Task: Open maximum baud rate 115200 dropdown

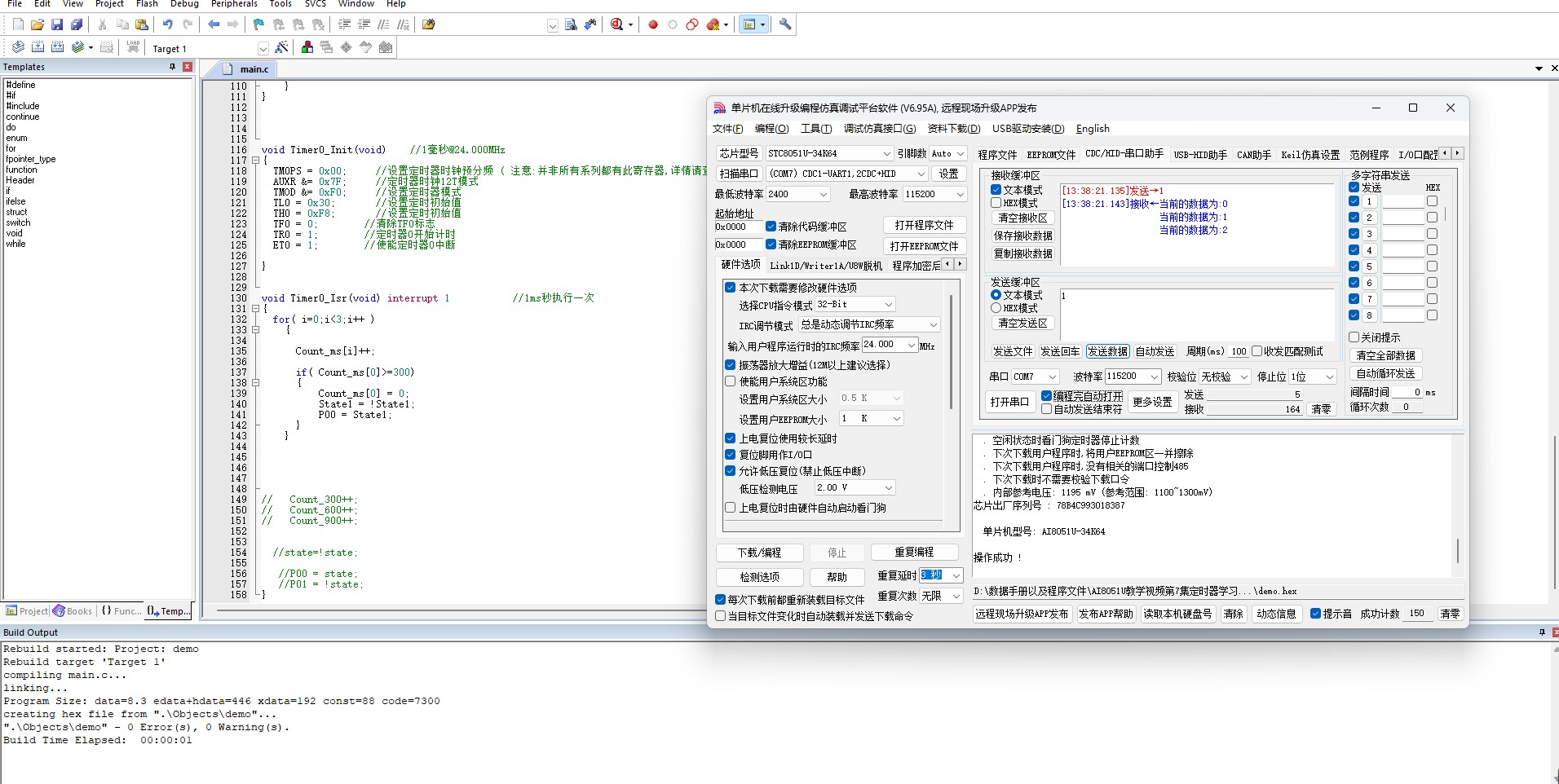Action: tap(934, 194)
